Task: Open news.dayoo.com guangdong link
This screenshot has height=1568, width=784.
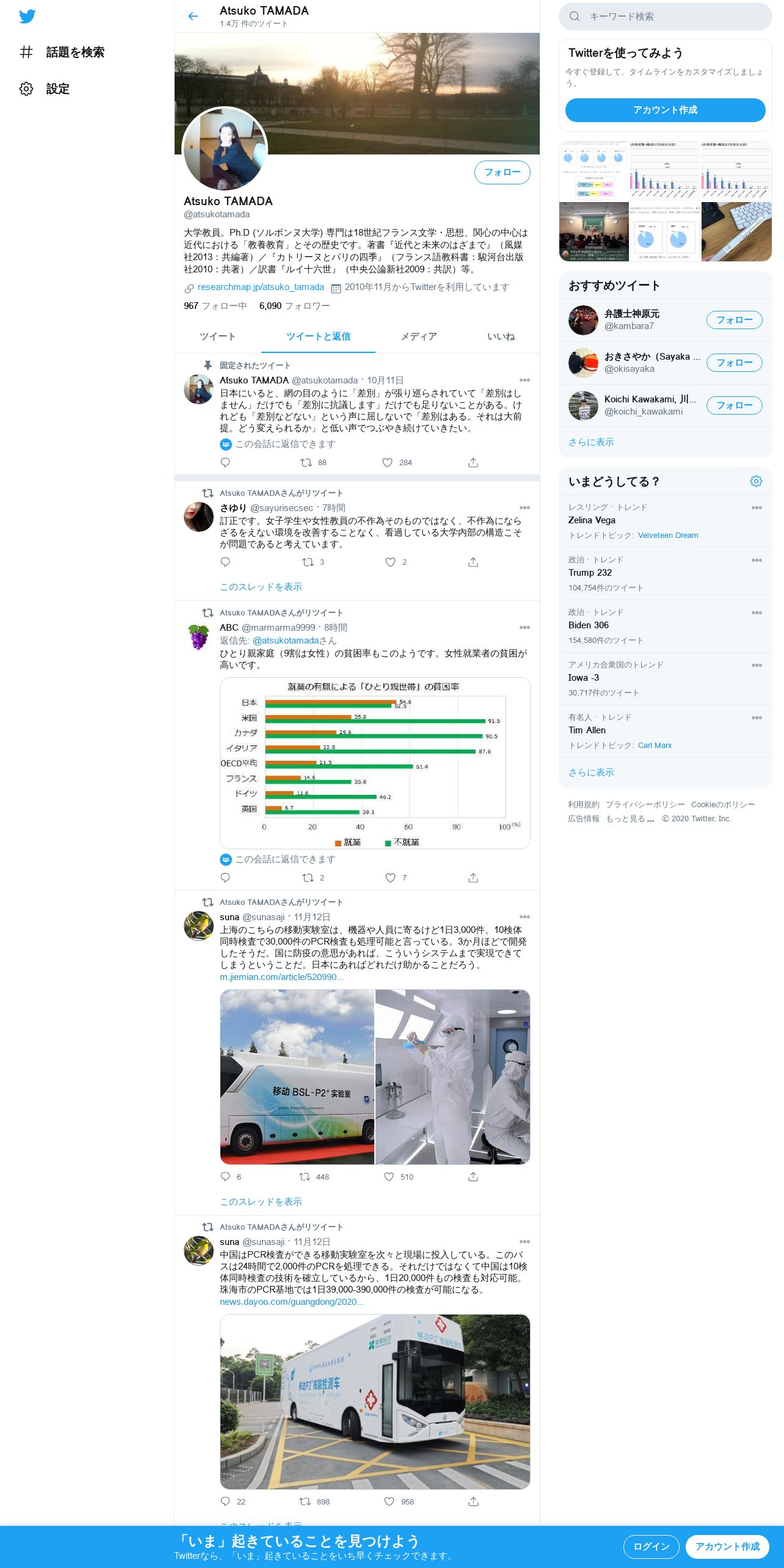Action: pyautogui.click(x=292, y=1302)
